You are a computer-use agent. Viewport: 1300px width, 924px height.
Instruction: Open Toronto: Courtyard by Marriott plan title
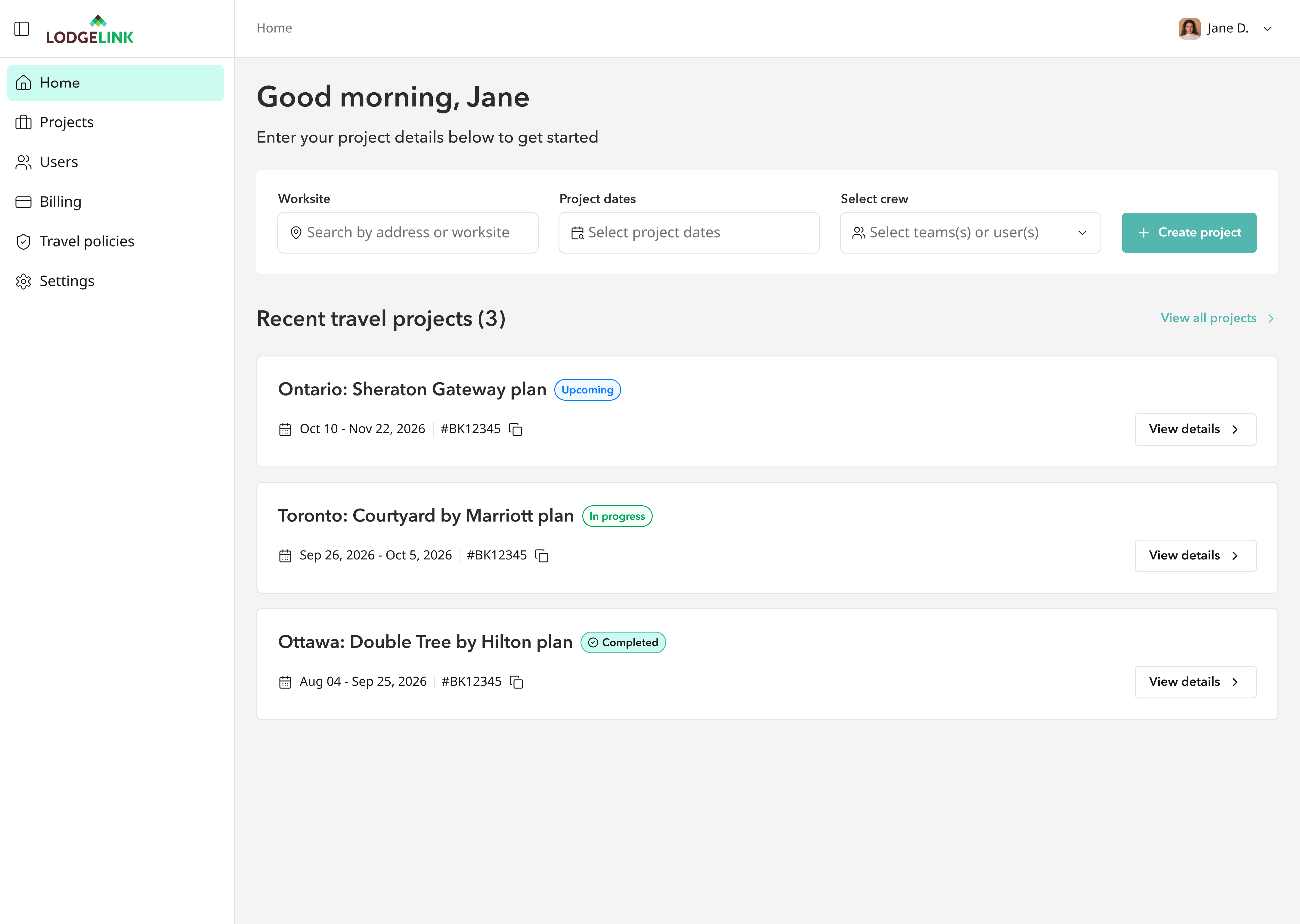click(426, 516)
